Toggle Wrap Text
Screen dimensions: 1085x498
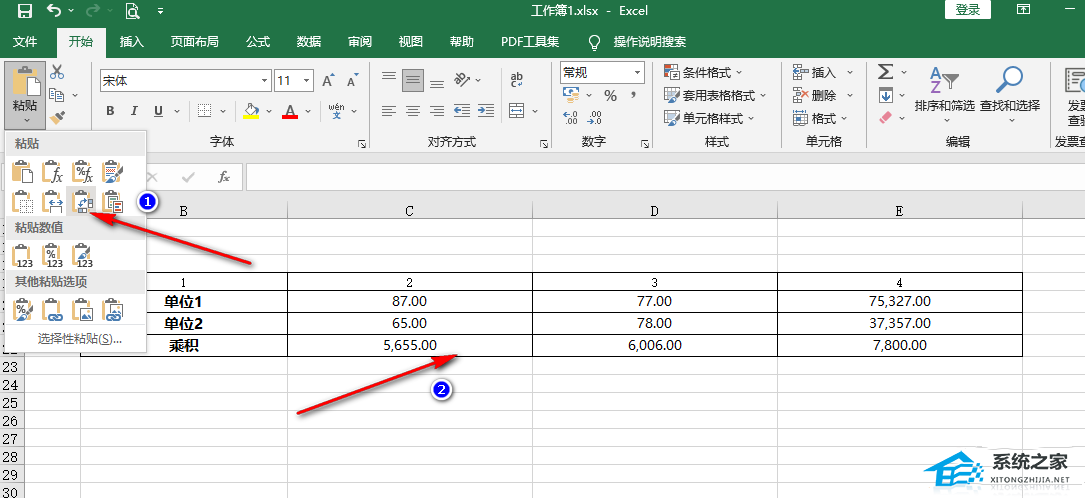[x=517, y=80]
